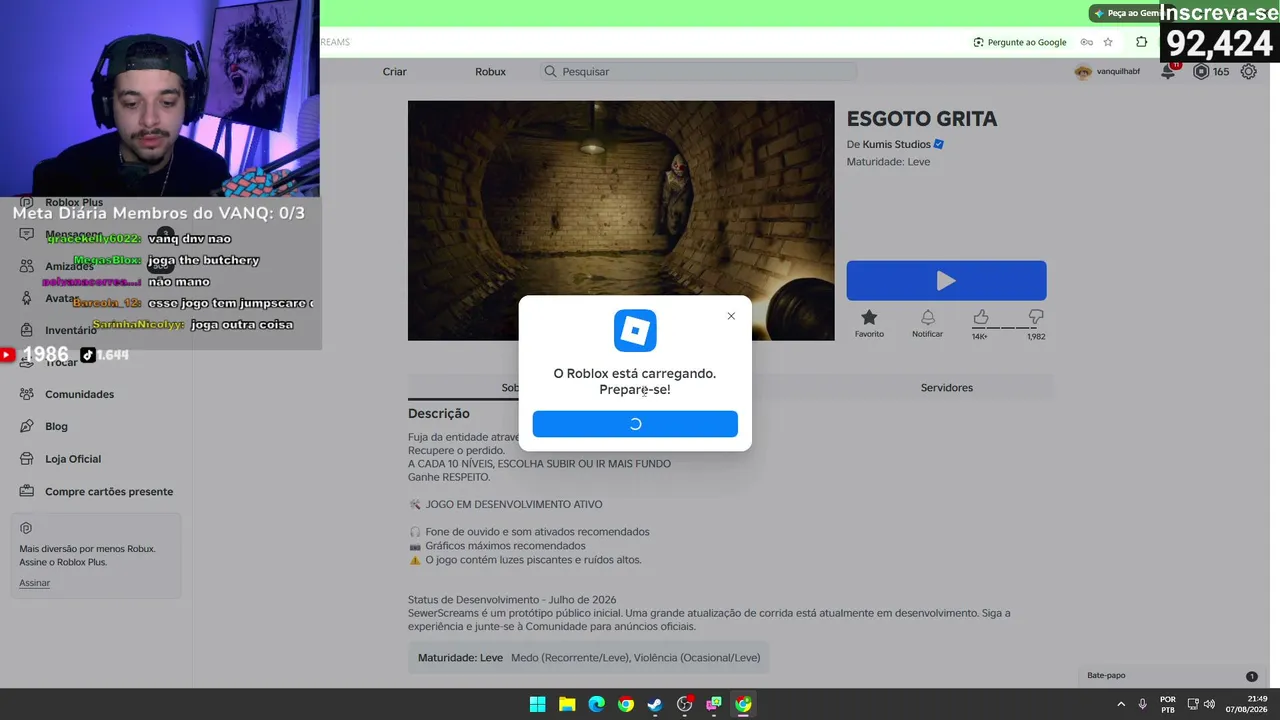Click the Avatar sidebar icon
The height and width of the screenshot is (720, 1280).
(x=27, y=298)
